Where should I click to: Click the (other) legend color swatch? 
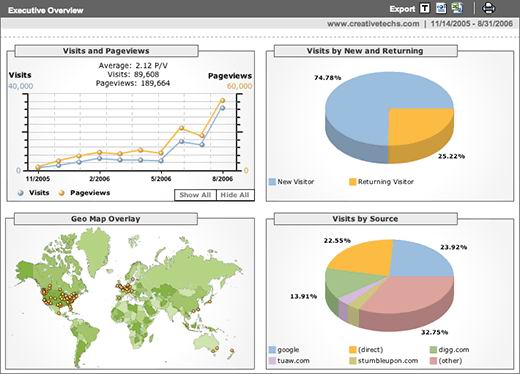click(x=433, y=361)
